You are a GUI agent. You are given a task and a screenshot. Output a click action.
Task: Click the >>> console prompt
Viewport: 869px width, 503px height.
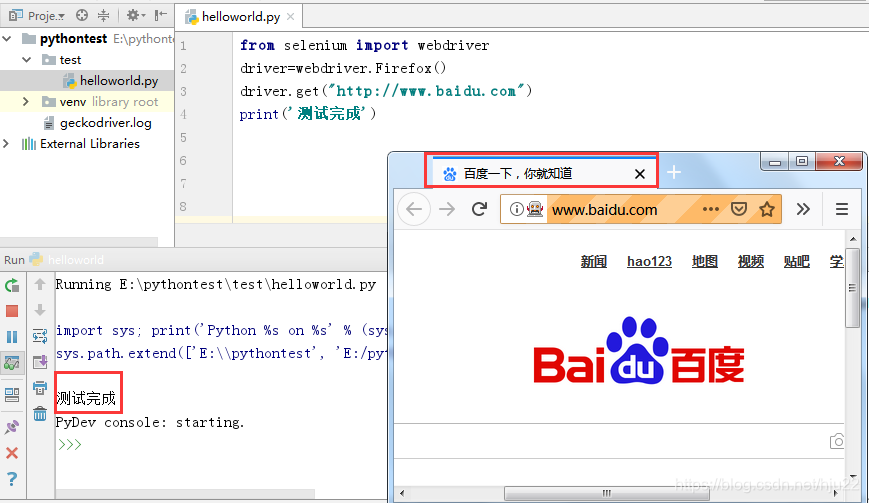click(69, 445)
